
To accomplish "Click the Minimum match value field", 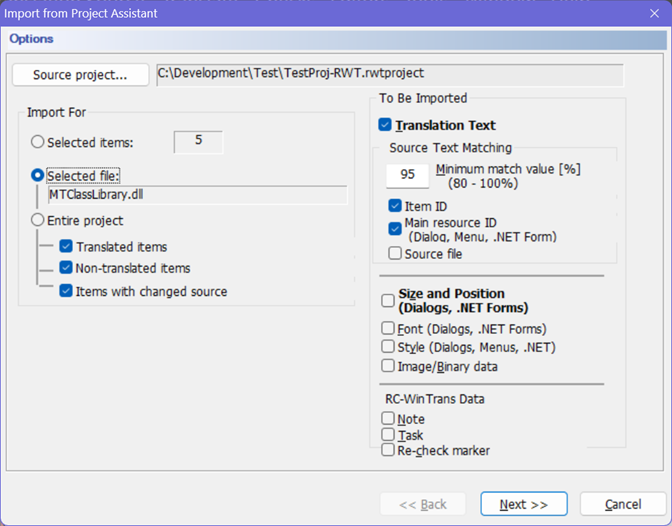I will [x=408, y=175].
